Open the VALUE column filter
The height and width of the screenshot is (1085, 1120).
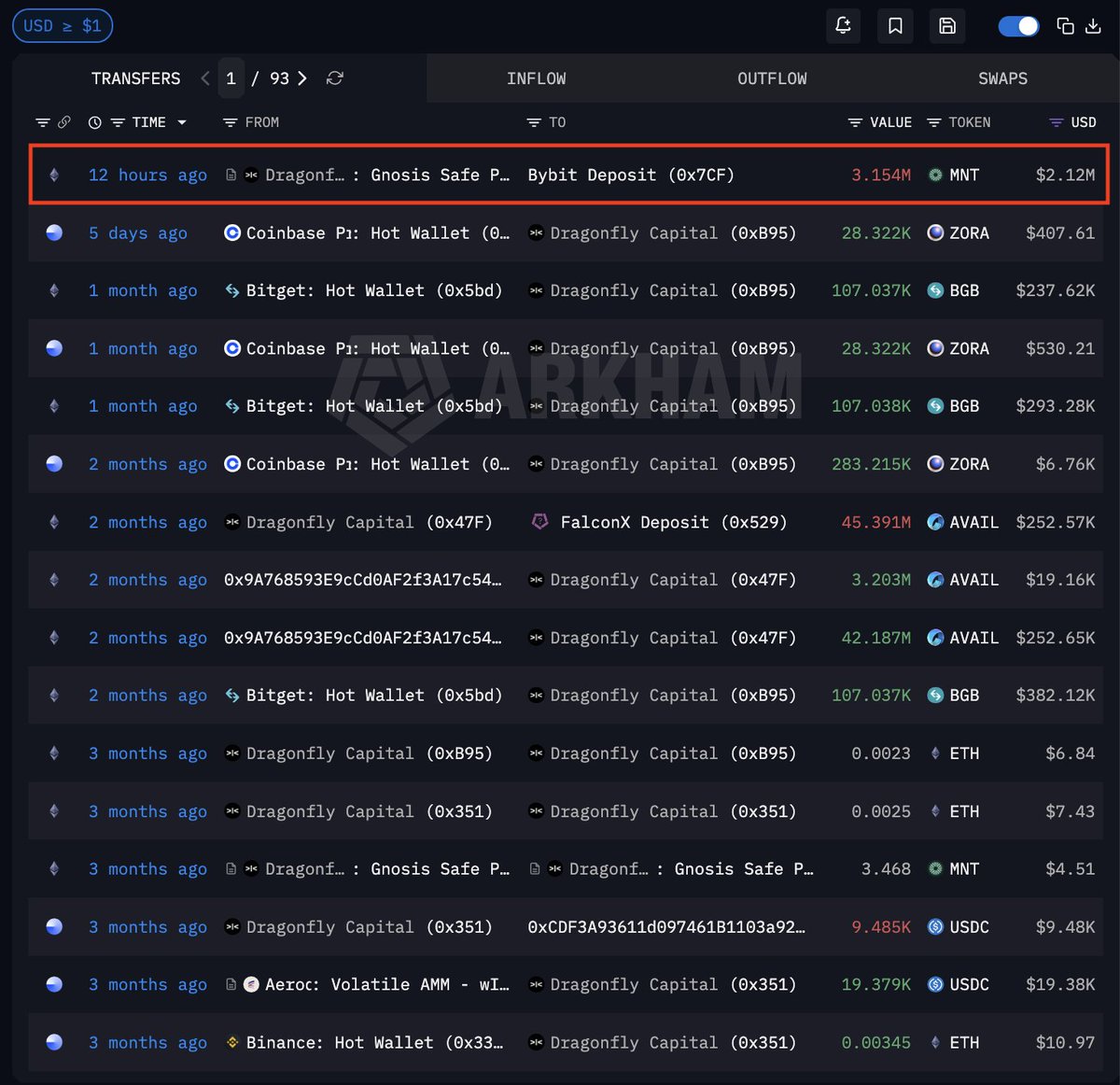[855, 122]
